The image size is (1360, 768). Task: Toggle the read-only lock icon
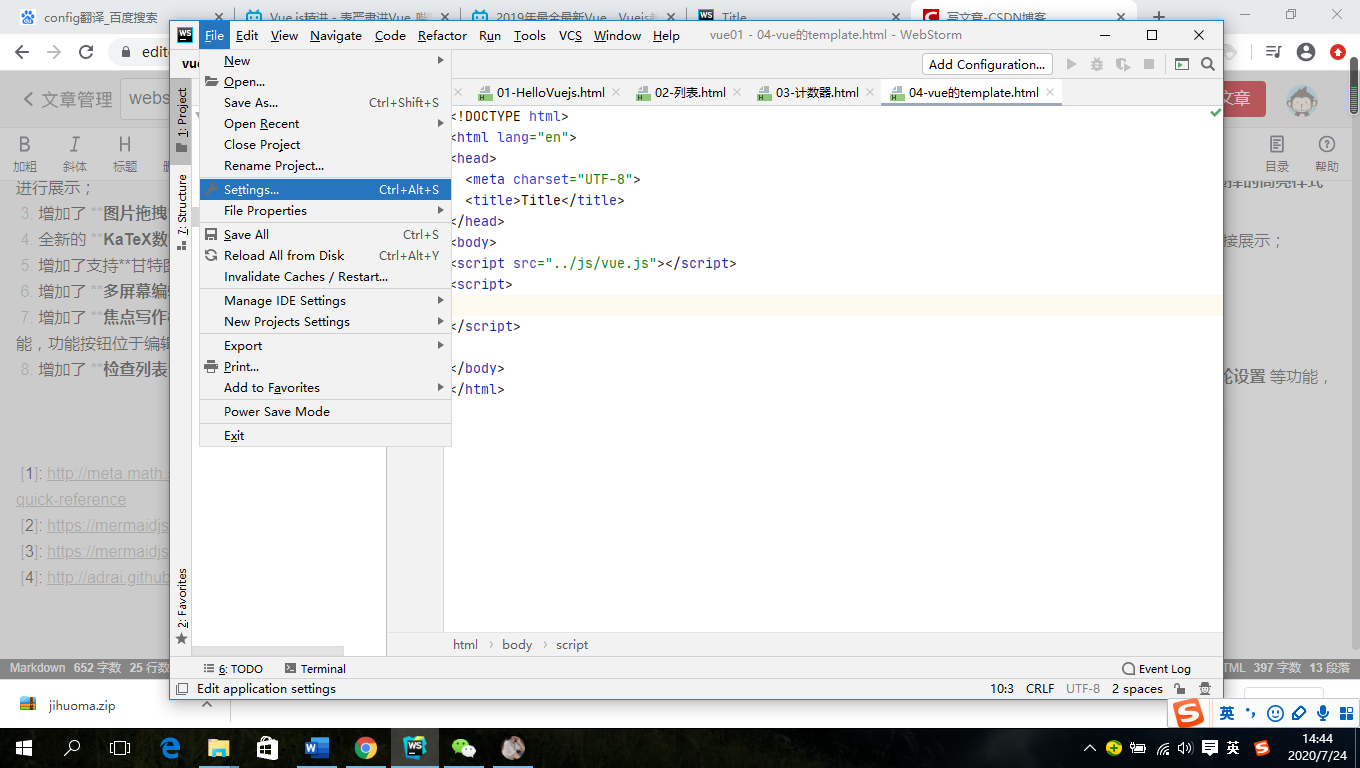1180,689
